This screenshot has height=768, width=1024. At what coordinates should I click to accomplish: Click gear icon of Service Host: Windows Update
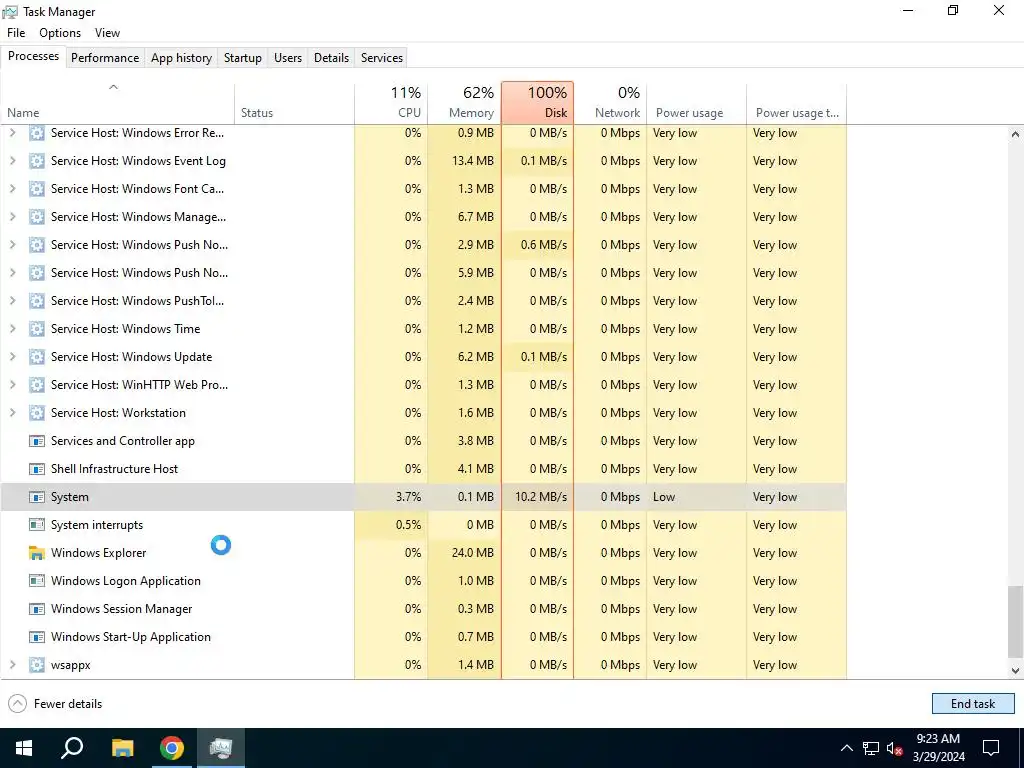pos(37,357)
